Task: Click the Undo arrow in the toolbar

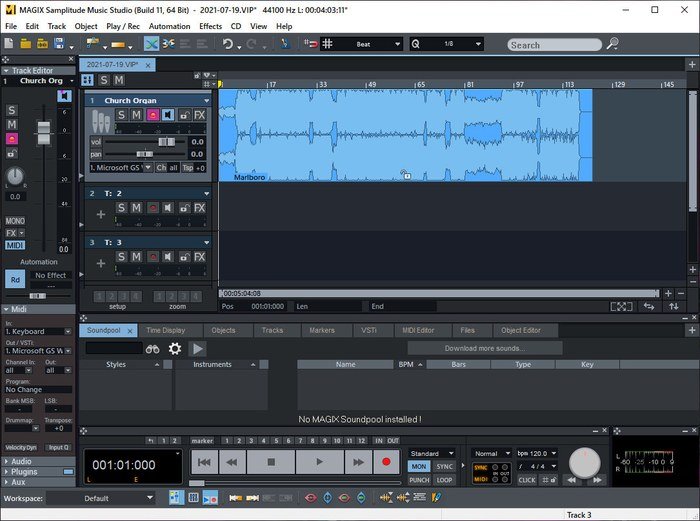Action: [x=228, y=44]
